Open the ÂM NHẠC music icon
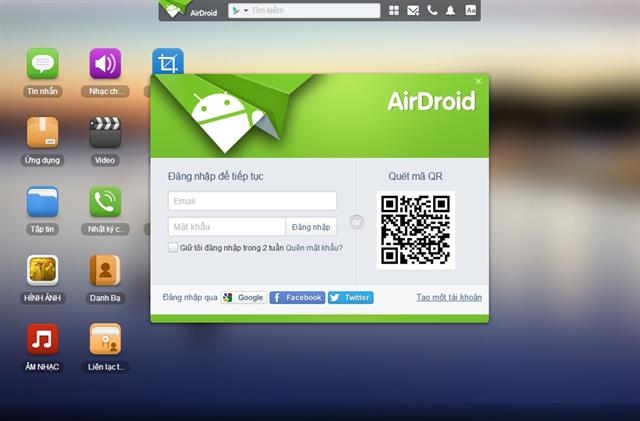Screen dimensions: 640x421 [42, 339]
